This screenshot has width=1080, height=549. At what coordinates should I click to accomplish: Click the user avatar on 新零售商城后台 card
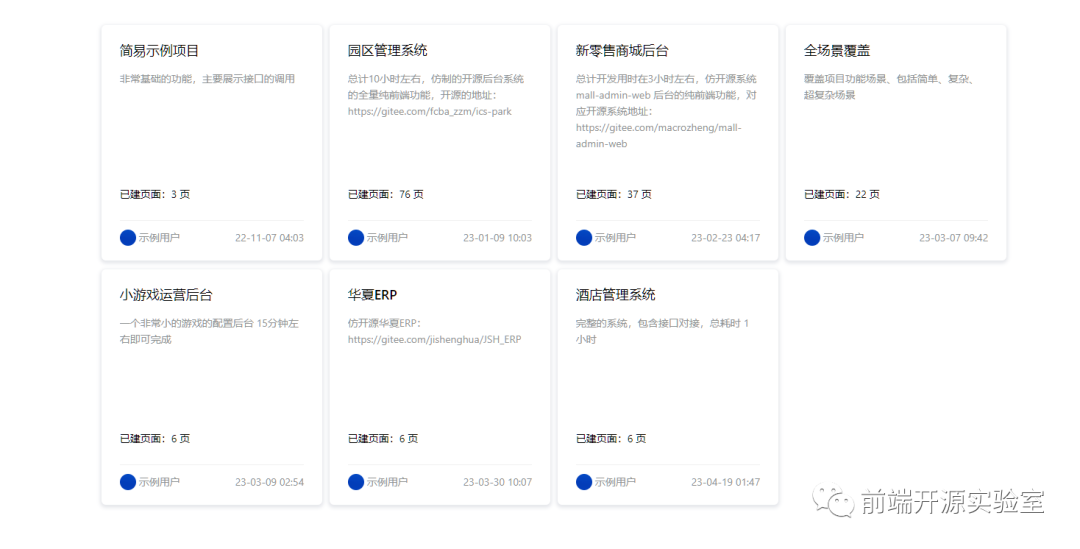[583, 238]
